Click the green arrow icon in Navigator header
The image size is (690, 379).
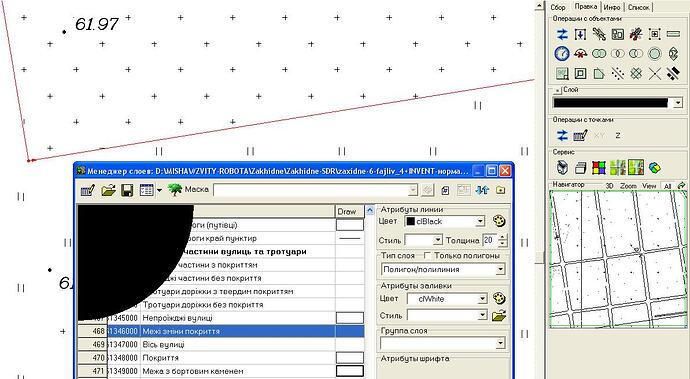click(x=682, y=186)
